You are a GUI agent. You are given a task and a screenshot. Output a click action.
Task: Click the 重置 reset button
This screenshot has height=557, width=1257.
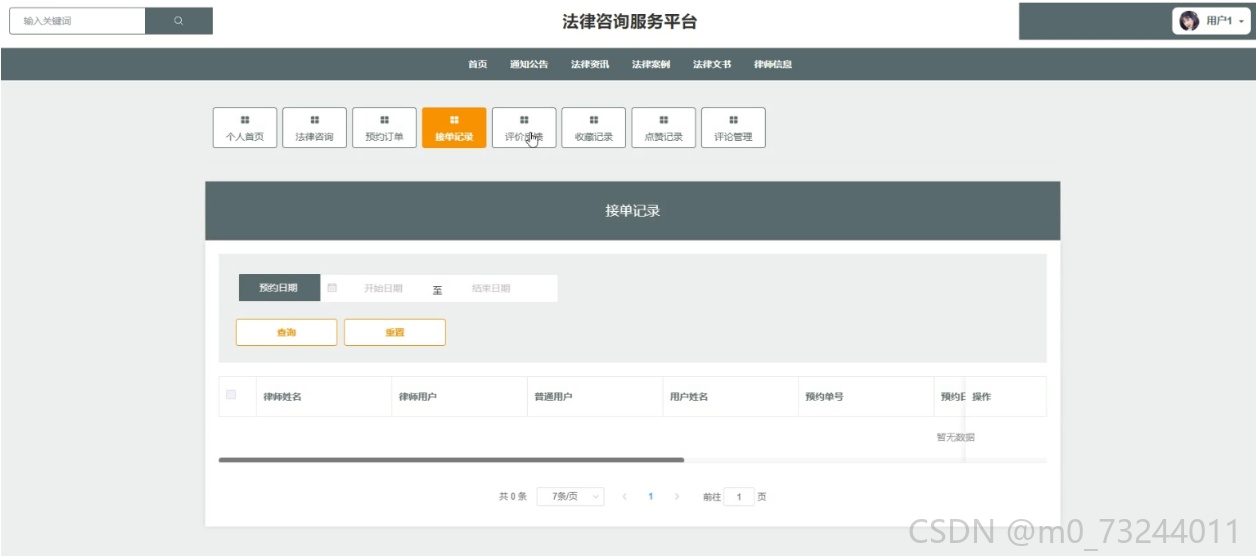pos(395,333)
